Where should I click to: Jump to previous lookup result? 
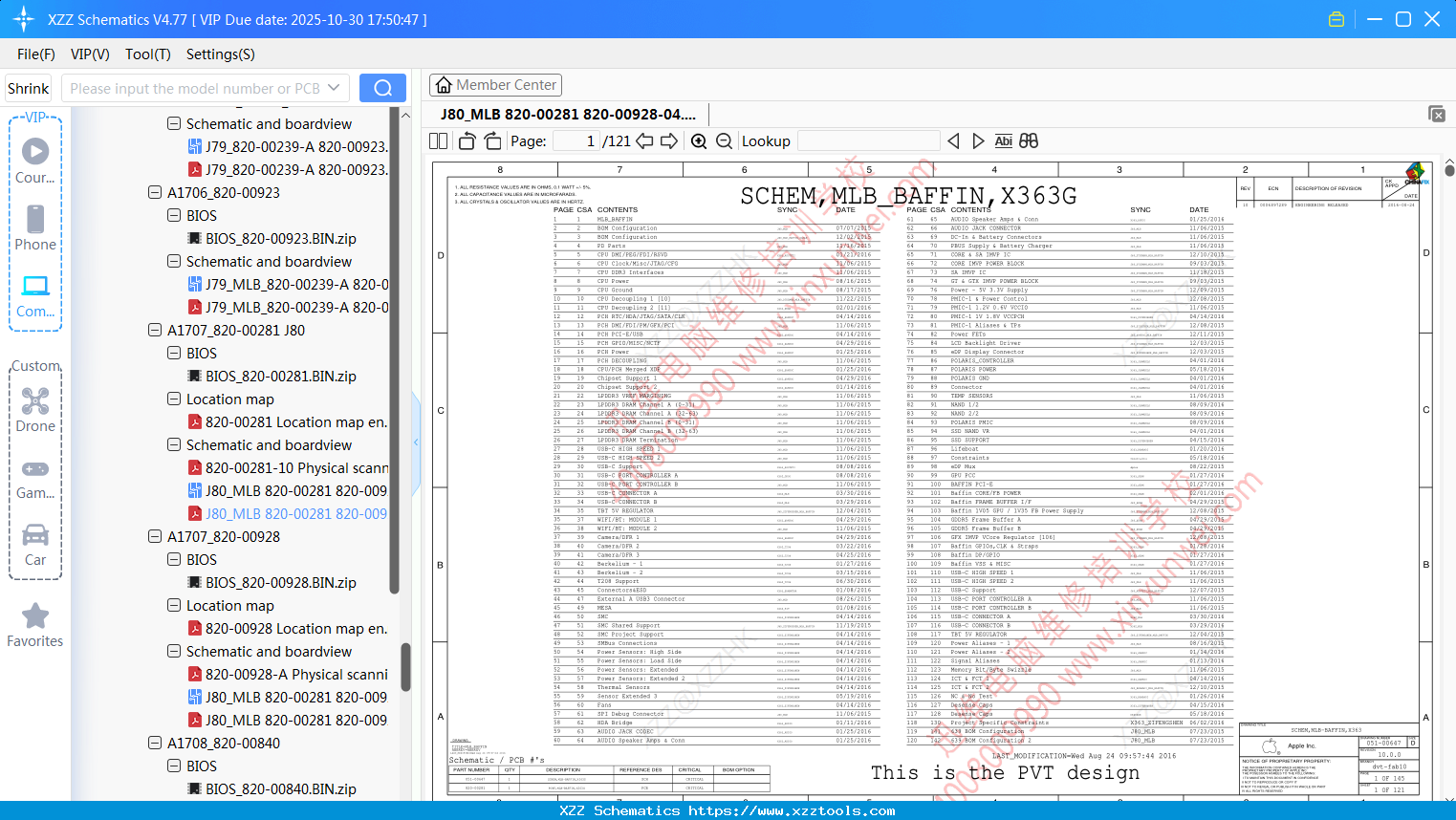pyautogui.click(x=953, y=141)
